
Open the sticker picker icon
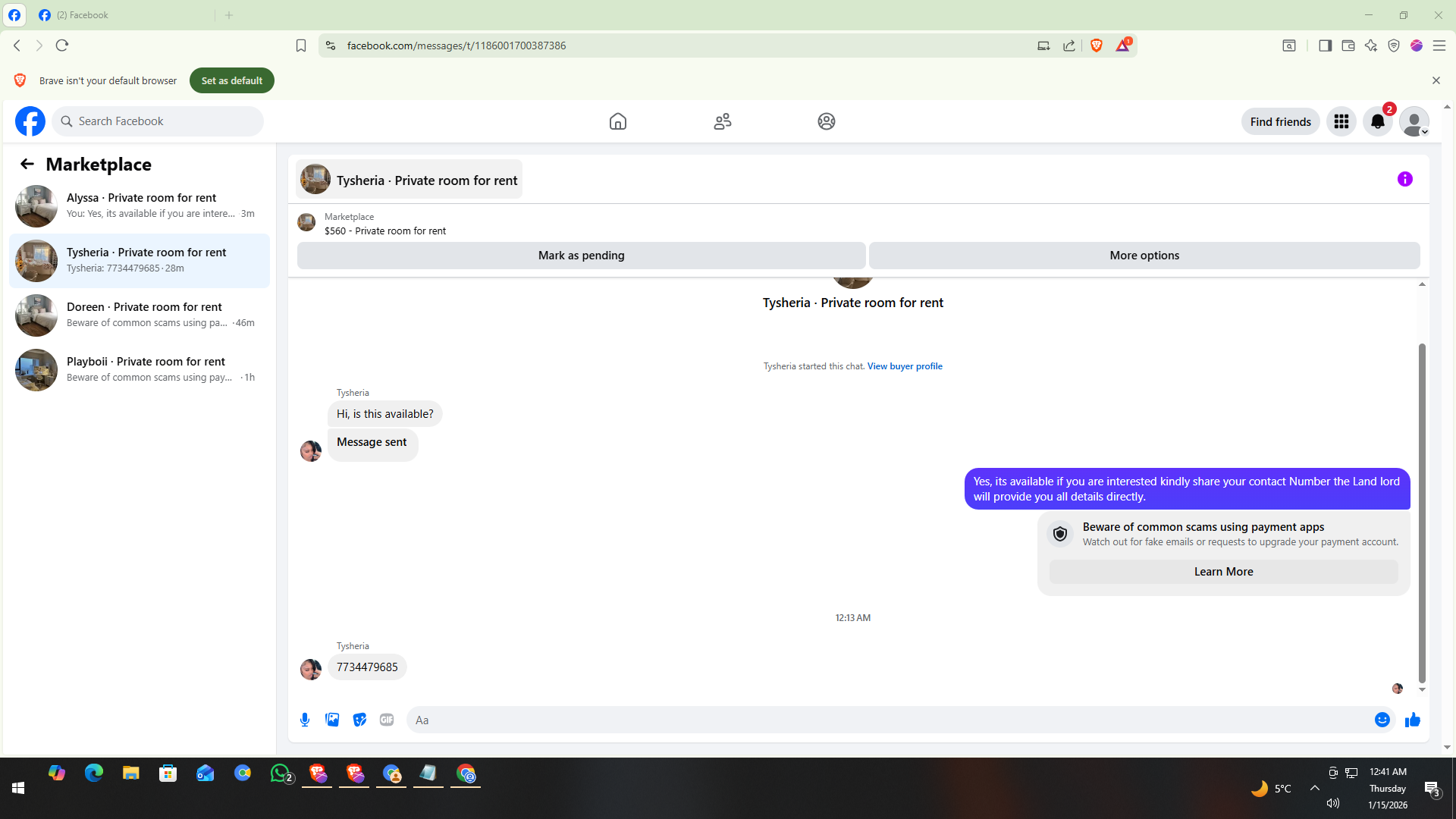coord(359,720)
